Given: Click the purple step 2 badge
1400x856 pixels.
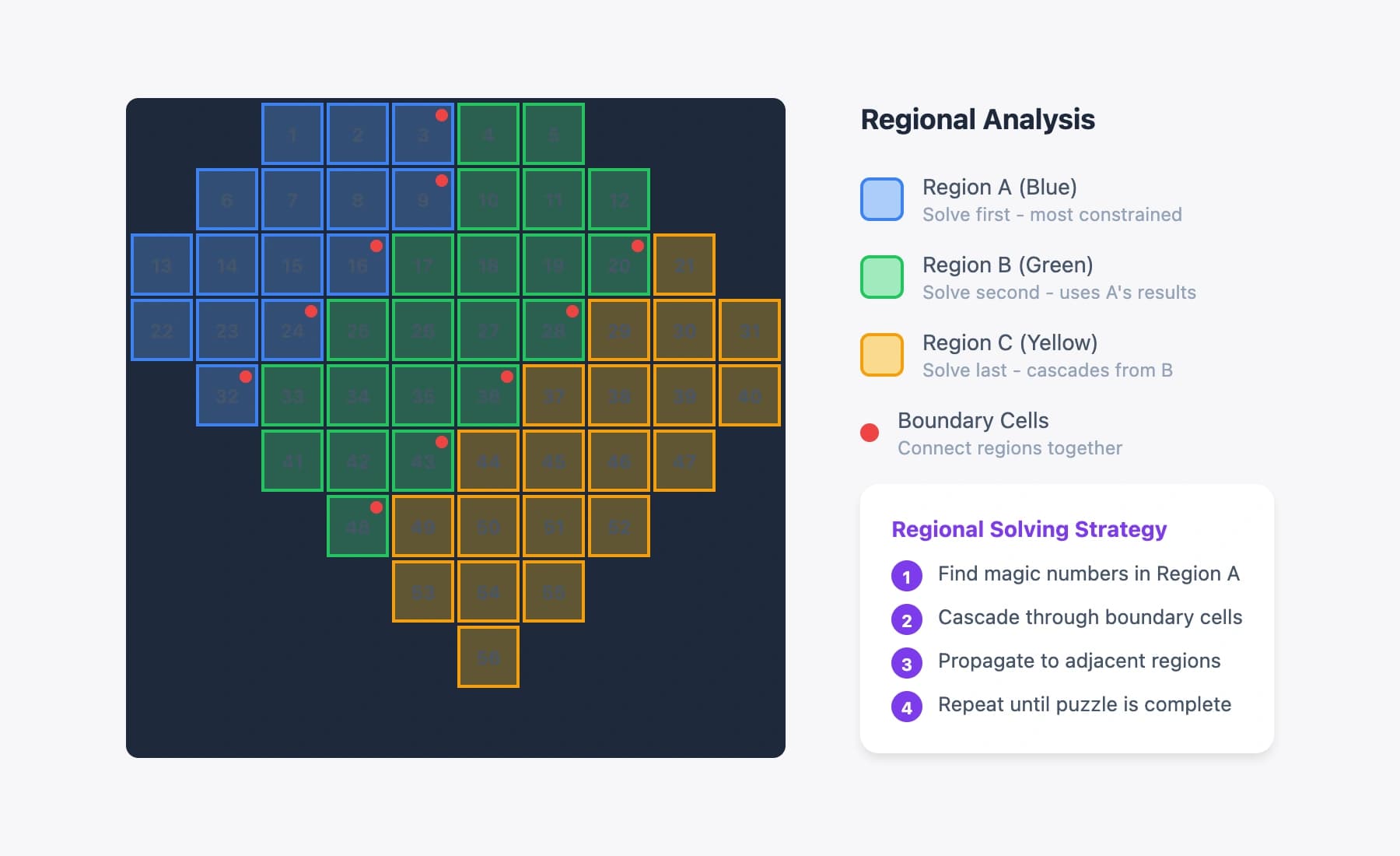Looking at the screenshot, I should [907, 620].
